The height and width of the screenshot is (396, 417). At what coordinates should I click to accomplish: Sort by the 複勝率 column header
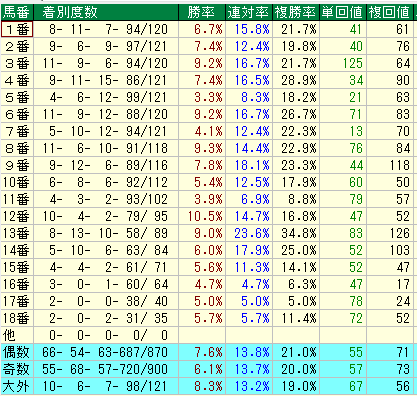[296, 12]
